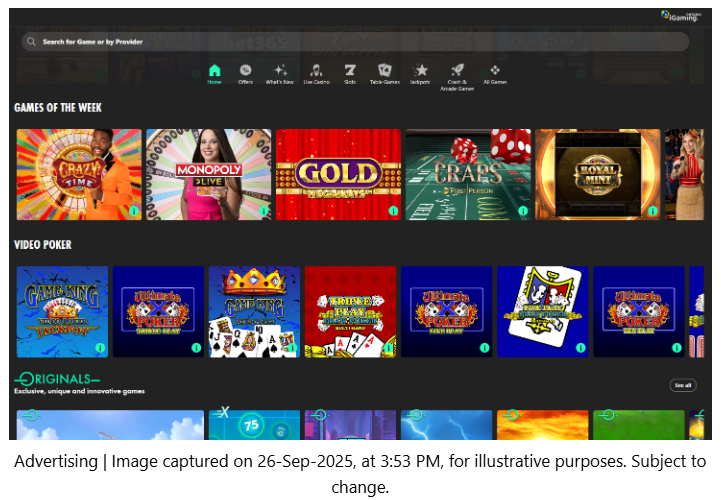Launch the Crazy Time game thumbnail
Viewport: 721px width, 500px height.
(79, 174)
